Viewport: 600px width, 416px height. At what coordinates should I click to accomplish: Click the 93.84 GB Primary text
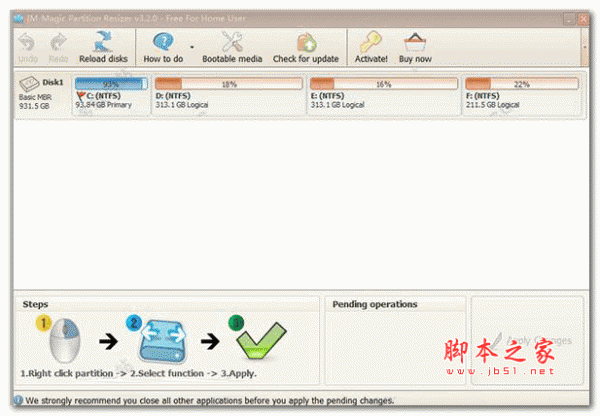tap(104, 105)
